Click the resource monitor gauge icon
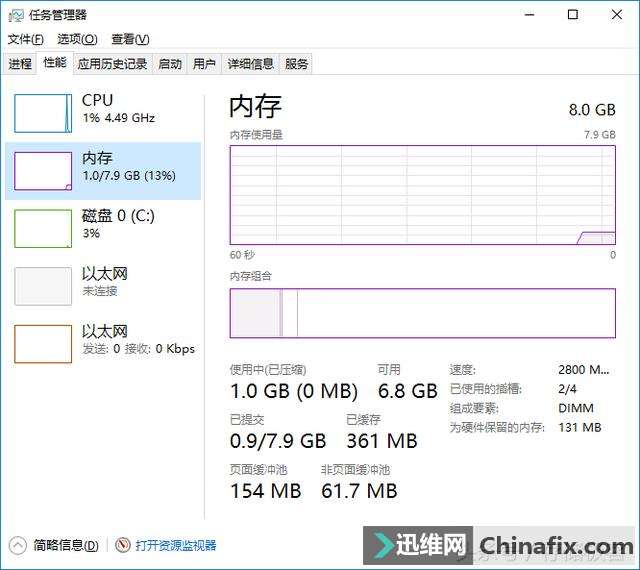This screenshot has height=570, width=640. tap(122, 545)
